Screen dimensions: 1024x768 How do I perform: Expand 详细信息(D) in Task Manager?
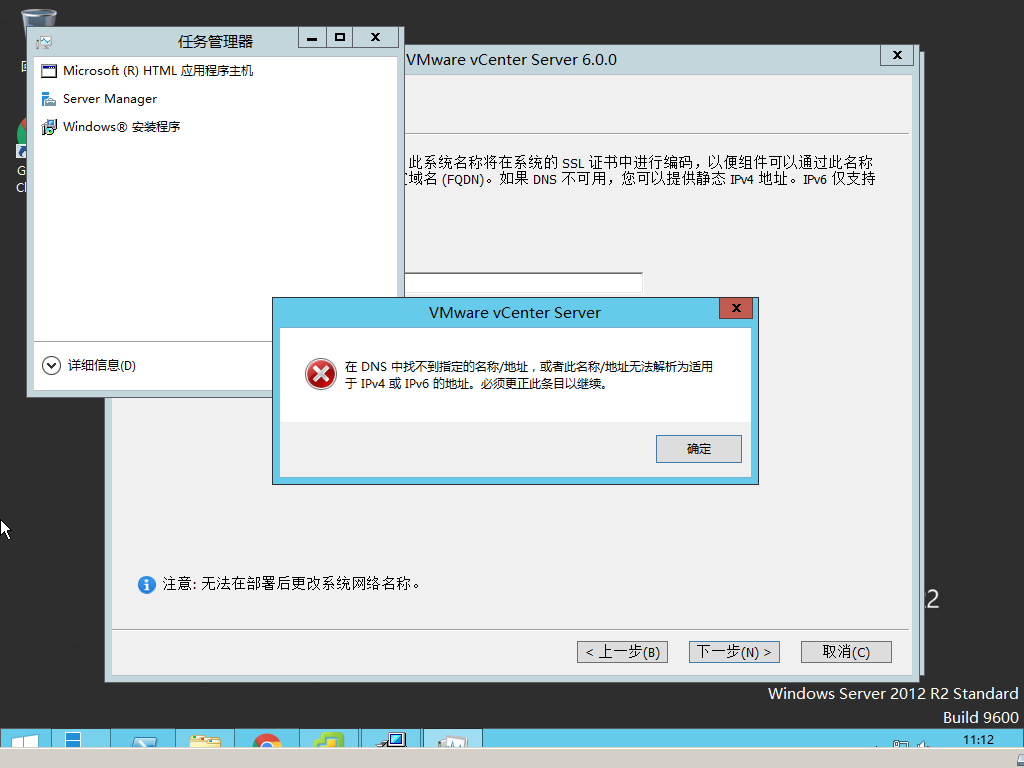coord(89,365)
